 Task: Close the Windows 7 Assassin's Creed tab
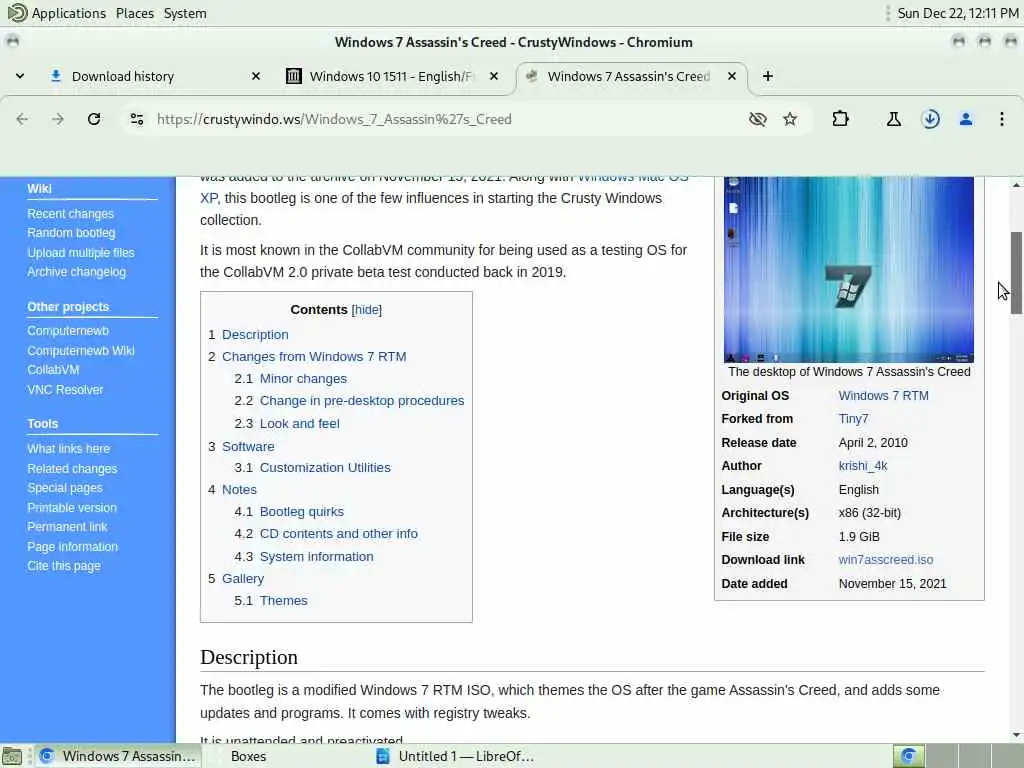pyautogui.click(x=732, y=76)
